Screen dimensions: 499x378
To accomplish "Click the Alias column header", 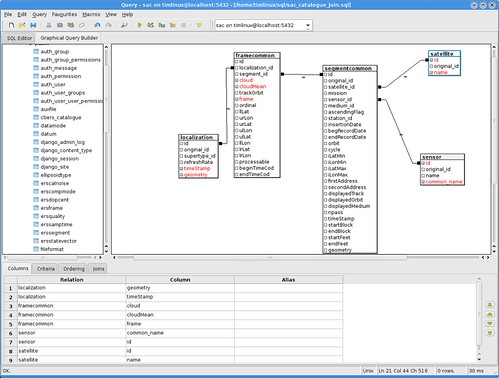I will 288,280.
